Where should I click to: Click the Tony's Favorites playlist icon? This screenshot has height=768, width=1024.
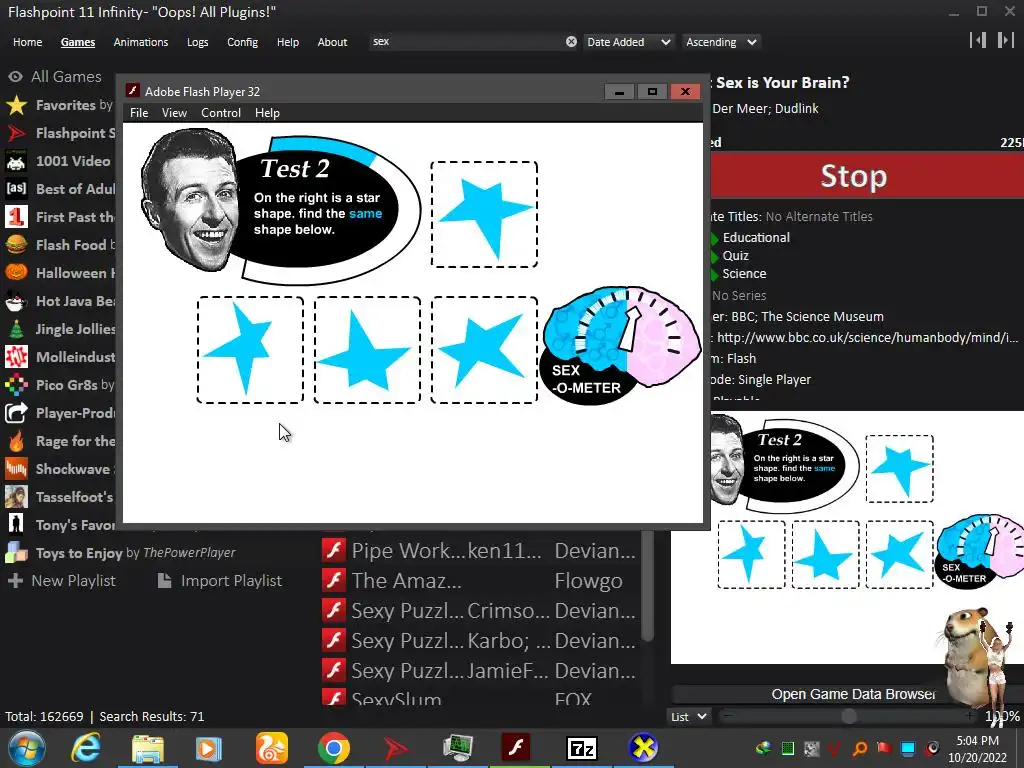point(16,525)
